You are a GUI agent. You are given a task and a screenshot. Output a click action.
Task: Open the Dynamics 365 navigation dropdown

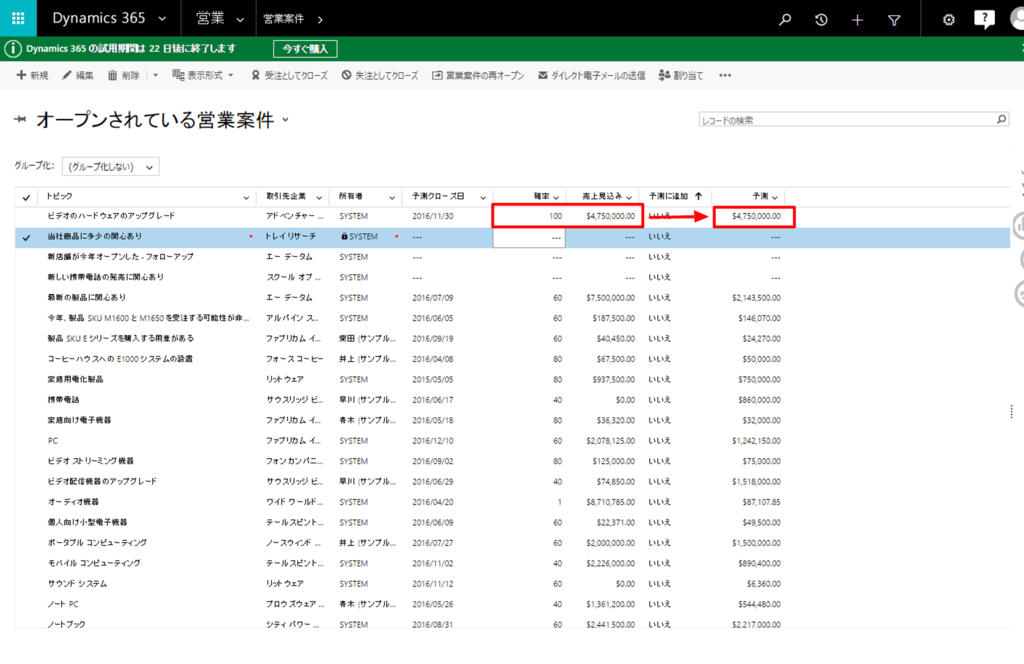coord(163,19)
